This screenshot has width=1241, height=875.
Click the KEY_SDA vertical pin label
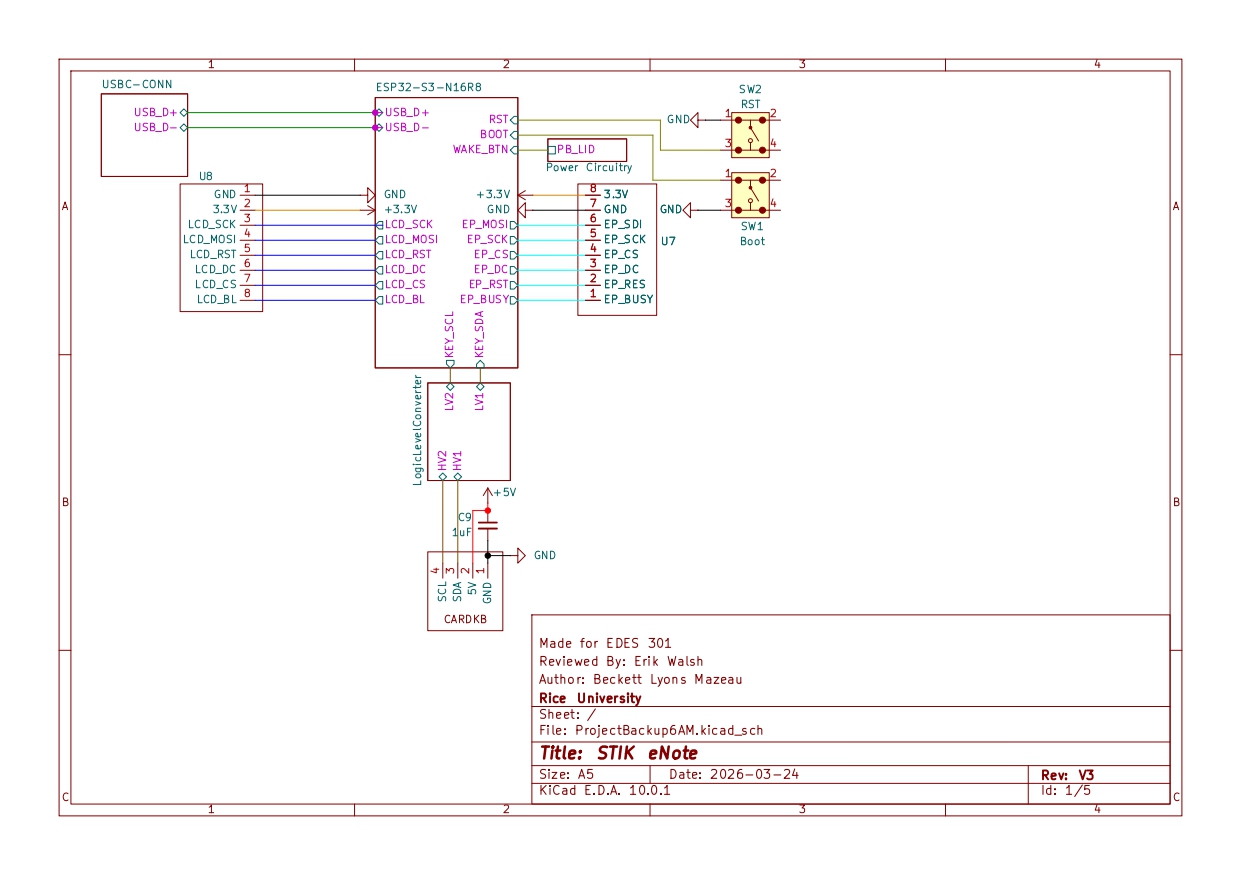(480, 335)
